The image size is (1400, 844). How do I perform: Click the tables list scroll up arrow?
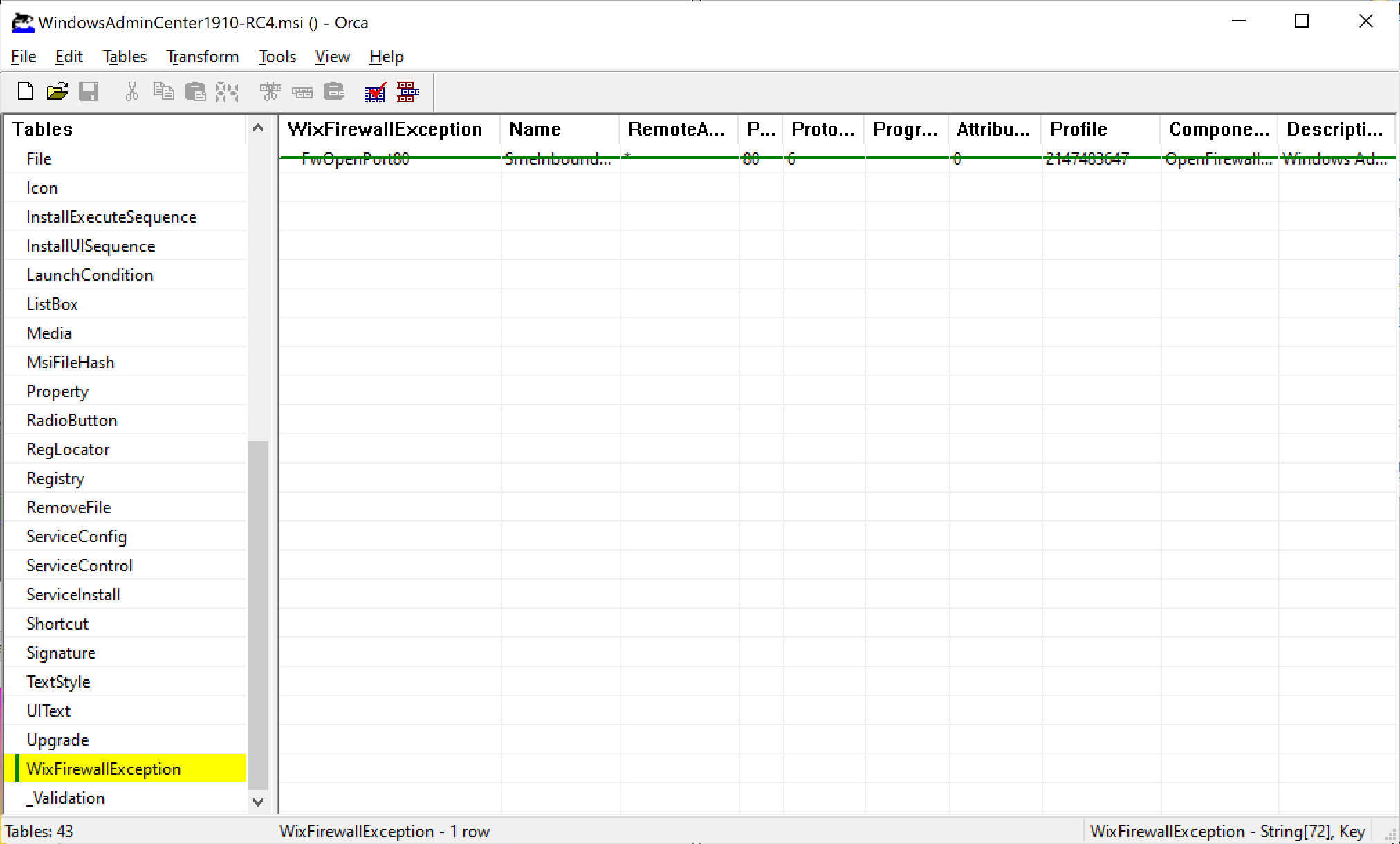pyautogui.click(x=258, y=128)
